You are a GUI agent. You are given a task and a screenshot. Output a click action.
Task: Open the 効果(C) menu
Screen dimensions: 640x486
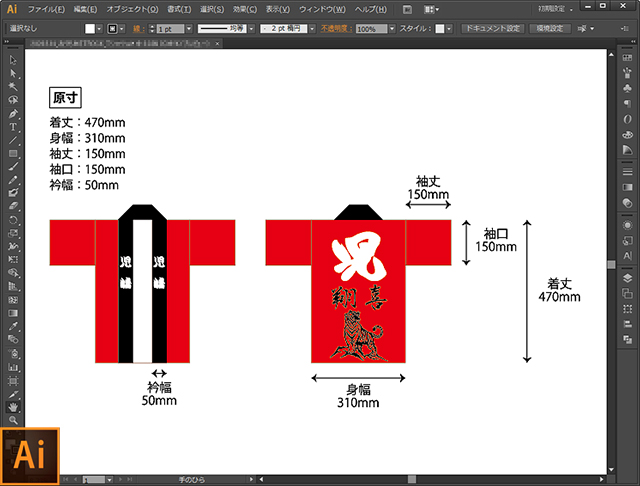point(245,9)
